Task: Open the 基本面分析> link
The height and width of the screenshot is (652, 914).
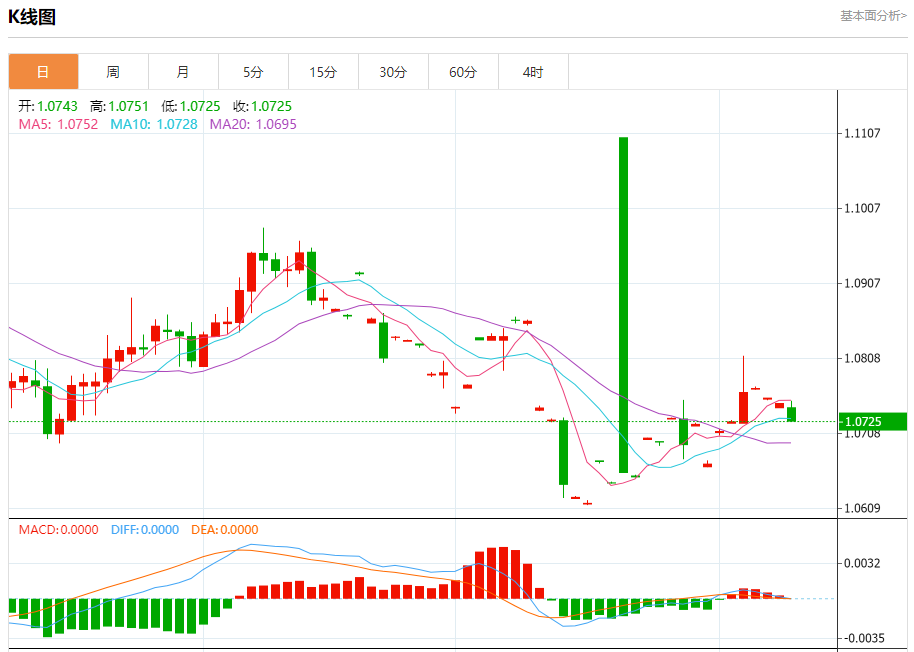Action: click(x=873, y=16)
